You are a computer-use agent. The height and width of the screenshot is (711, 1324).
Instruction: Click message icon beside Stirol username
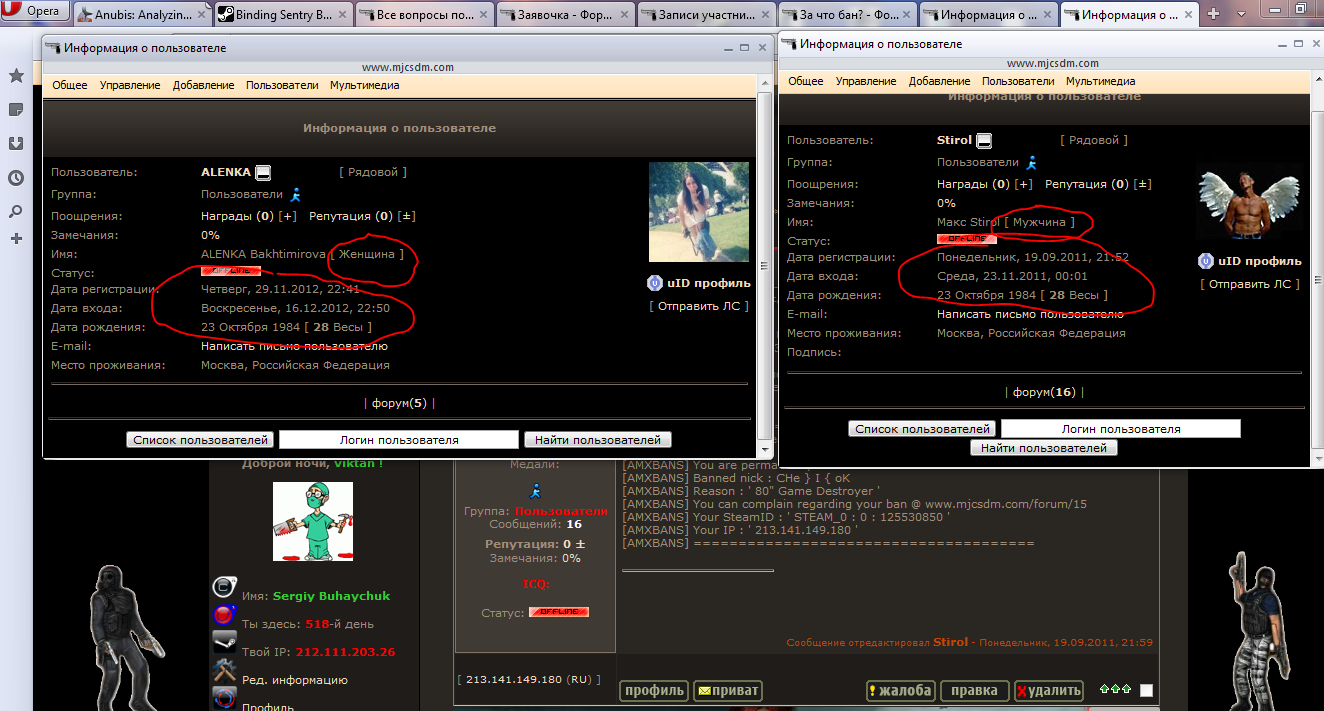click(984, 141)
